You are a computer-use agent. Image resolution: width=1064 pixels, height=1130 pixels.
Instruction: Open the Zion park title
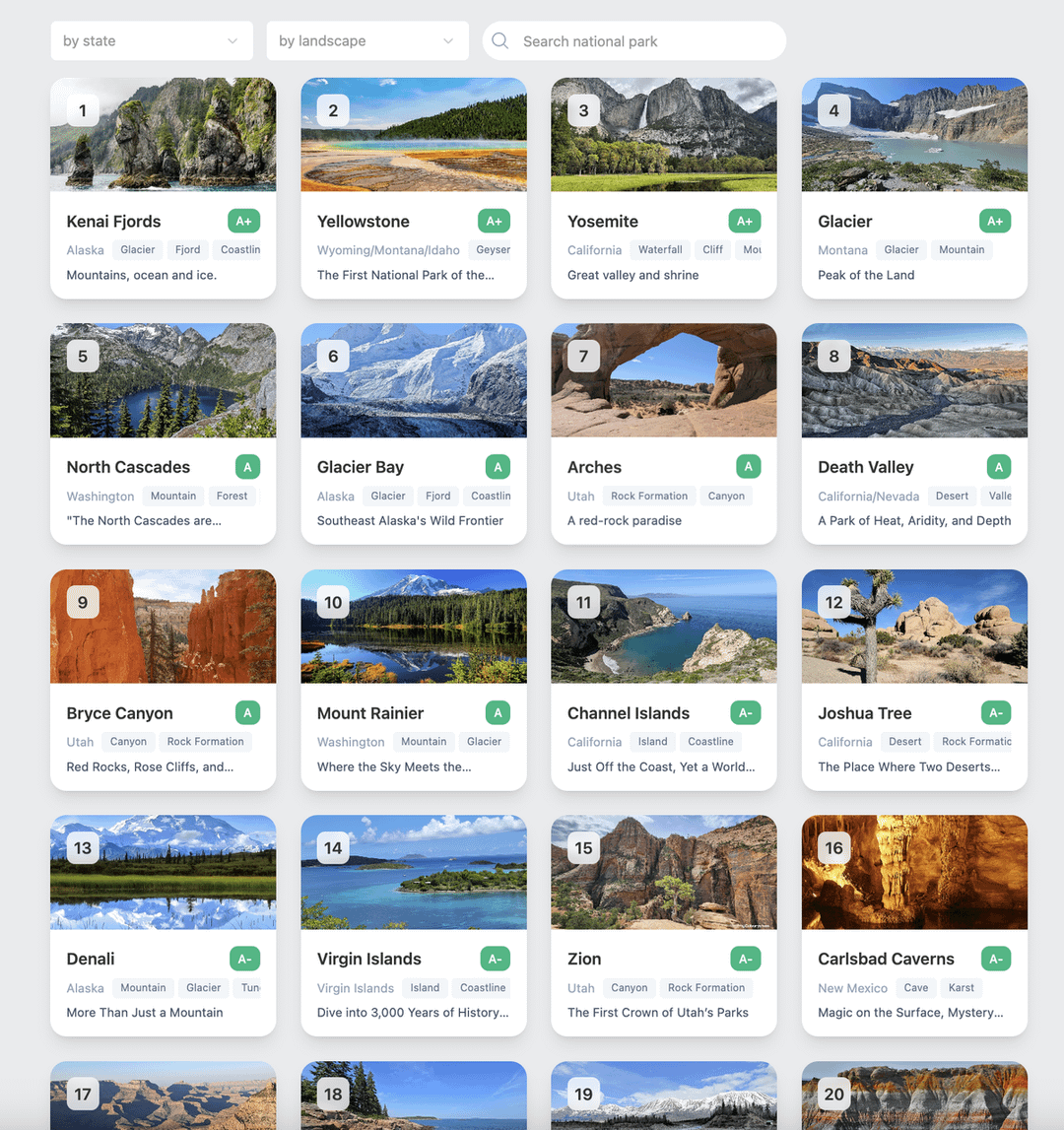click(584, 959)
